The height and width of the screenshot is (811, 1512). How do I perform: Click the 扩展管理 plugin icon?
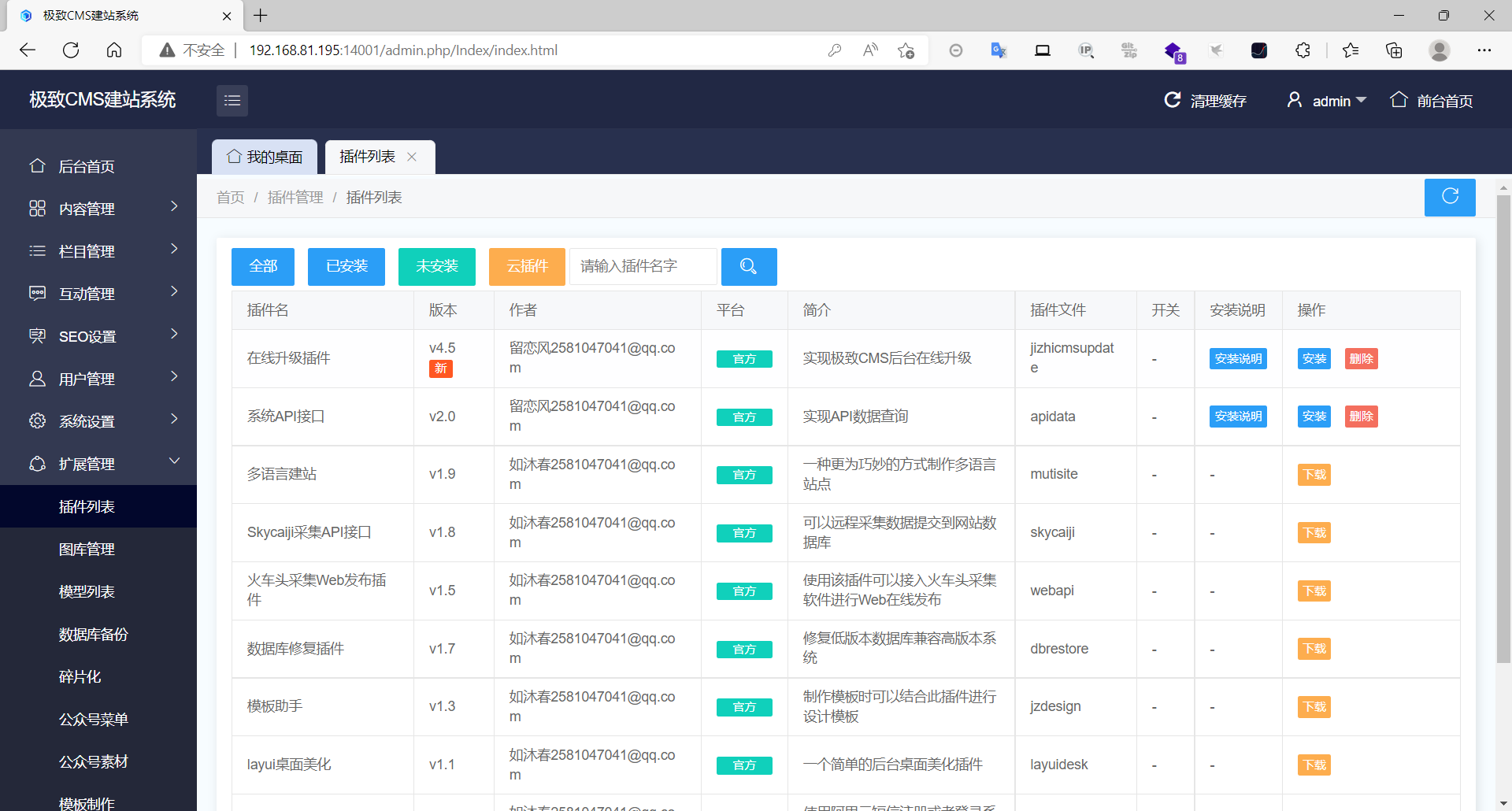tap(37, 464)
